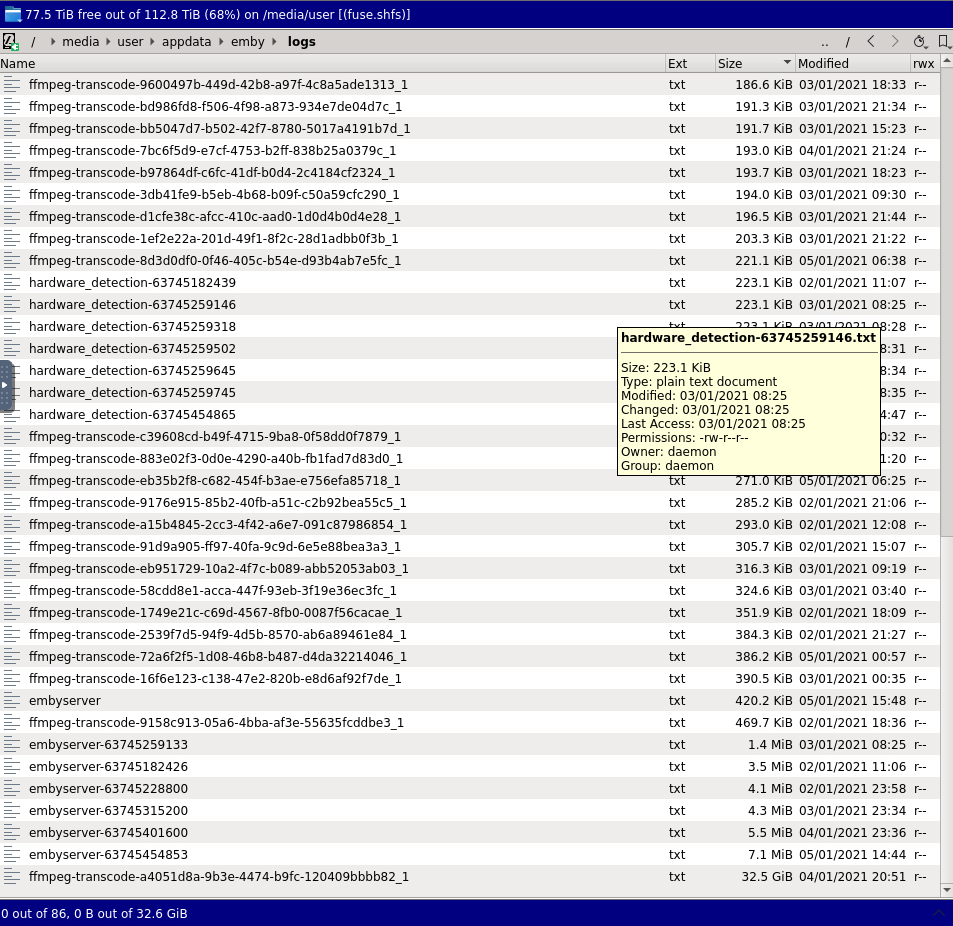The image size is (953, 926).
Task: Click icon of embyserver-63745228800 row
Action: click(x=12, y=789)
